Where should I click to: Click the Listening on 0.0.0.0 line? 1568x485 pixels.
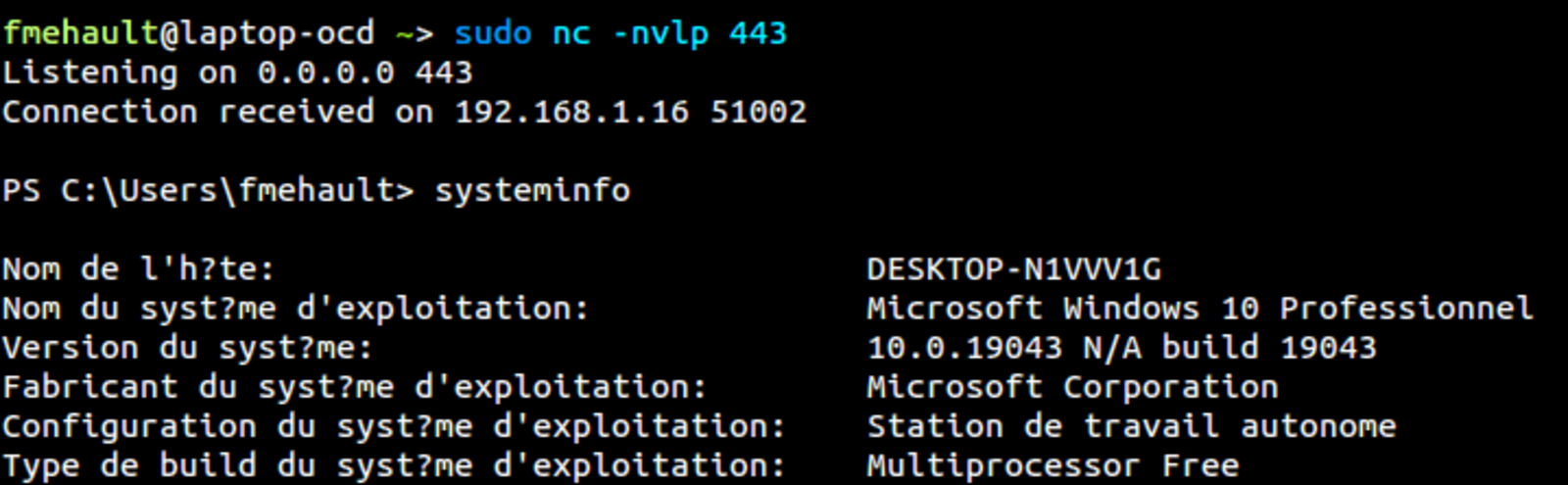[237, 73]
